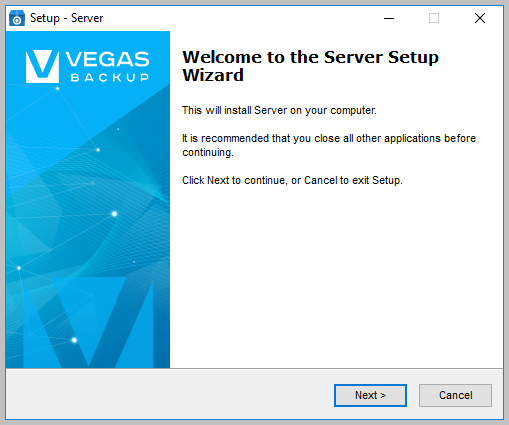This screenshot has height=425, width=509.
Task: Click the "This will install Server" text line
Action: 279,110
